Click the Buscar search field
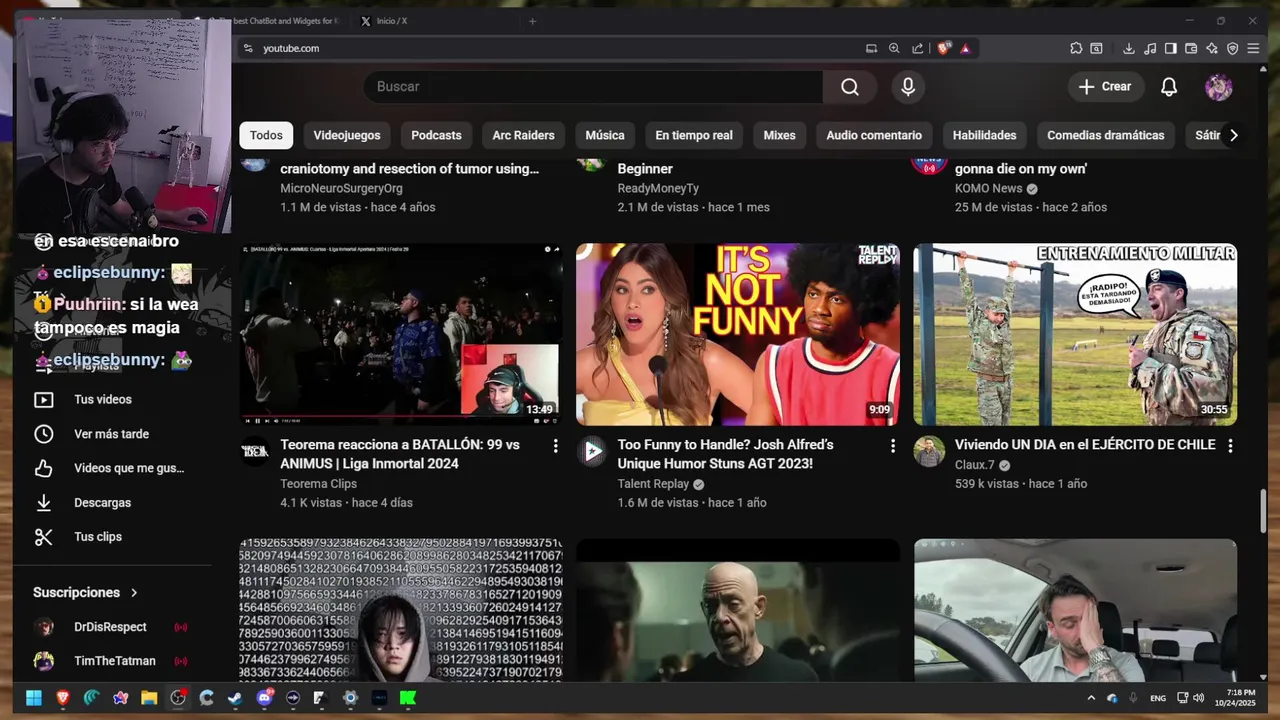Screen dimensions: 1280x720 tap(594, 87)
